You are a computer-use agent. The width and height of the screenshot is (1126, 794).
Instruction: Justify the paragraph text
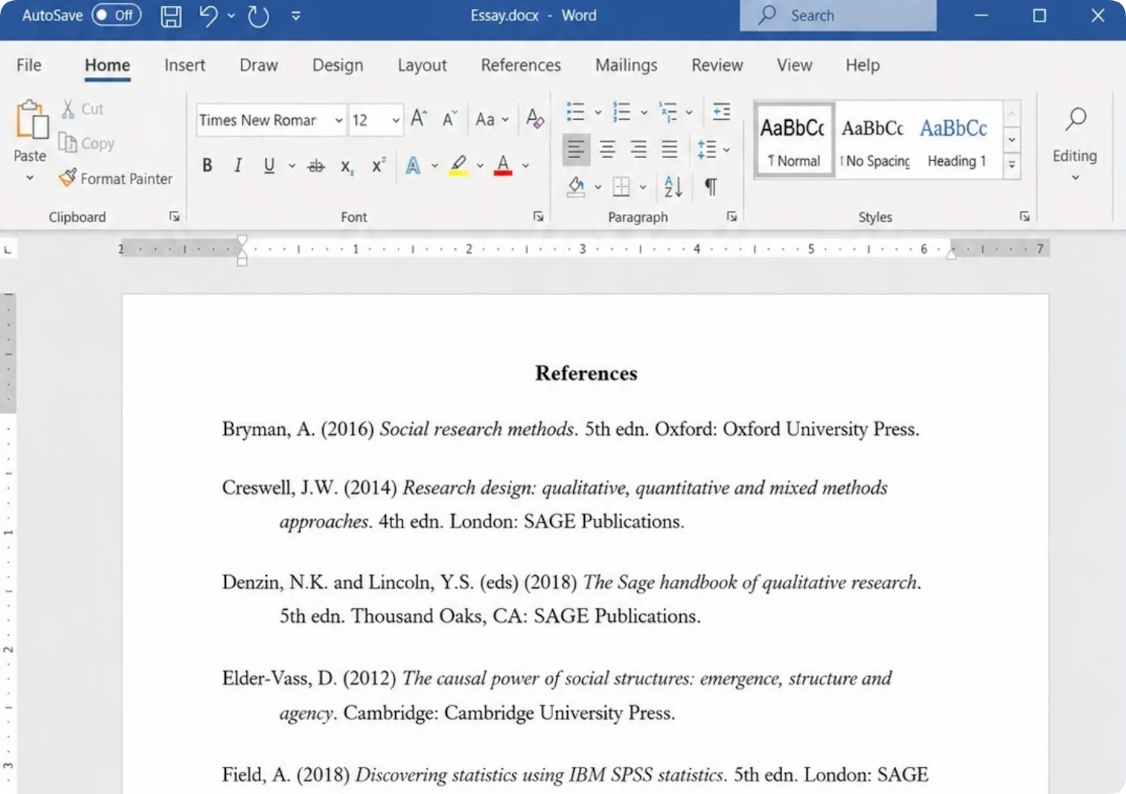click(x=669, y=149)
